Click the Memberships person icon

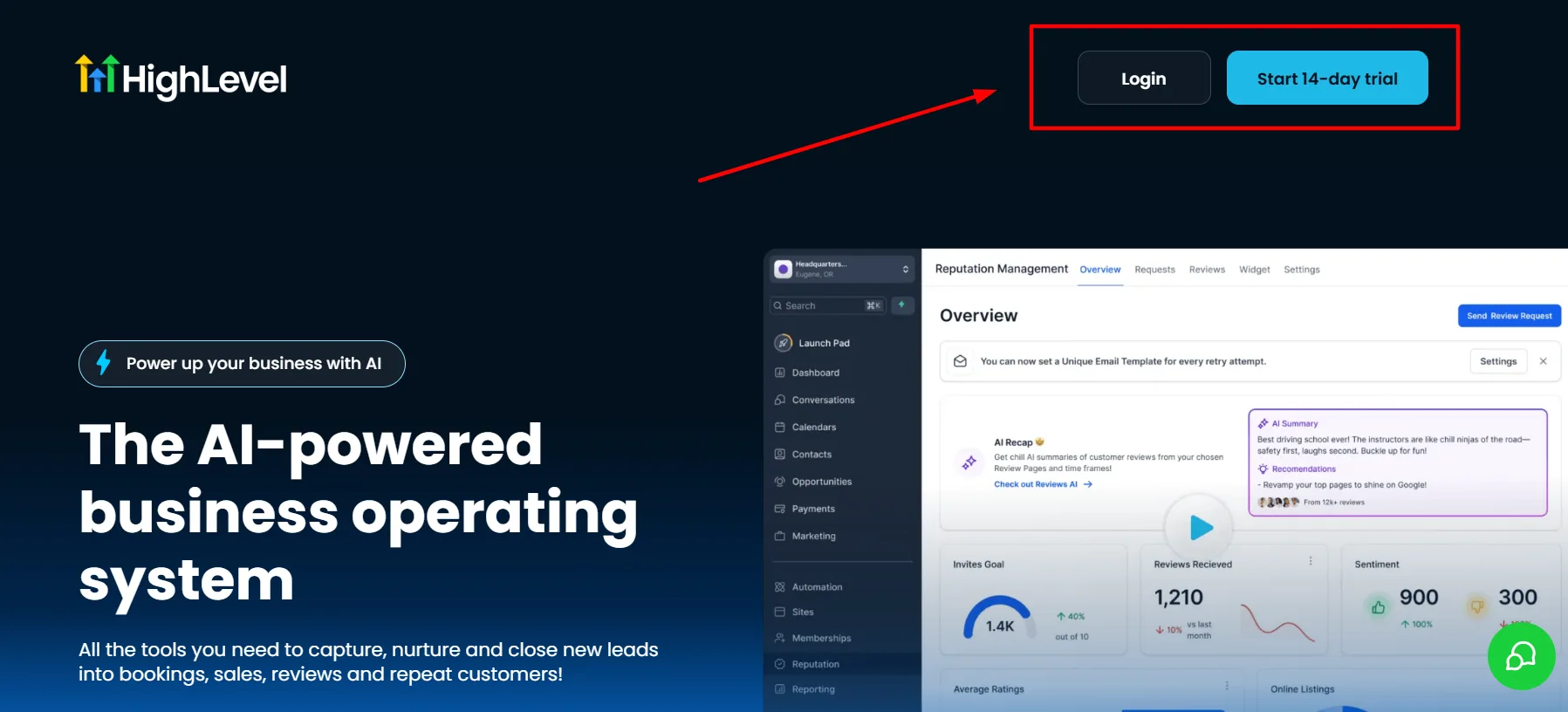point(780,638)
